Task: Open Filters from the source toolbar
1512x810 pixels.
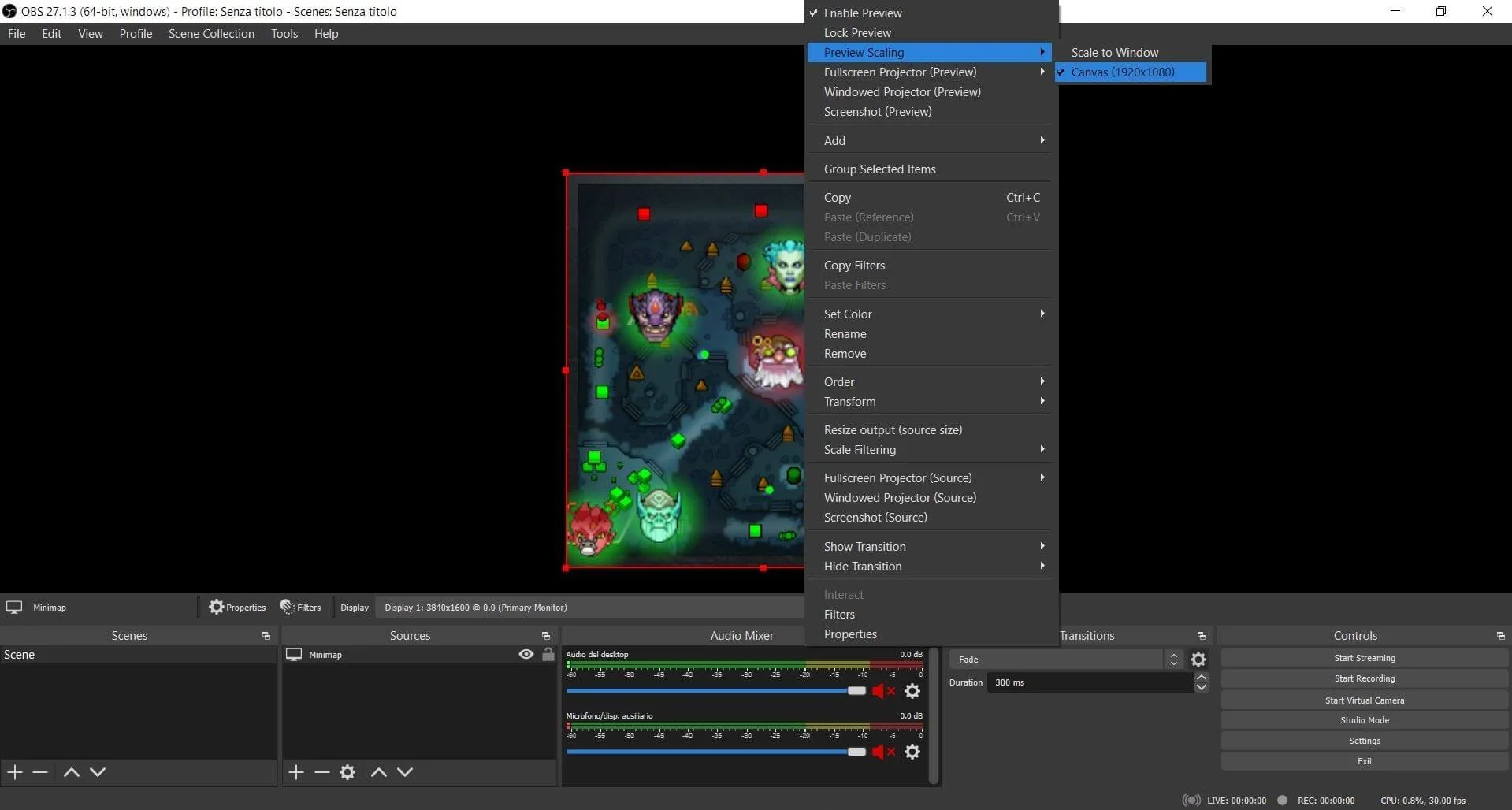Action: [x=301, y=607]
